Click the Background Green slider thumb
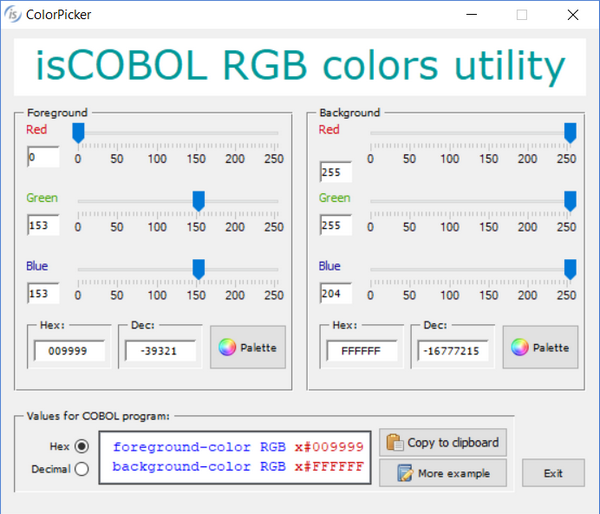The height and width of the screenshot is (514, 600). tap(570, 201)
